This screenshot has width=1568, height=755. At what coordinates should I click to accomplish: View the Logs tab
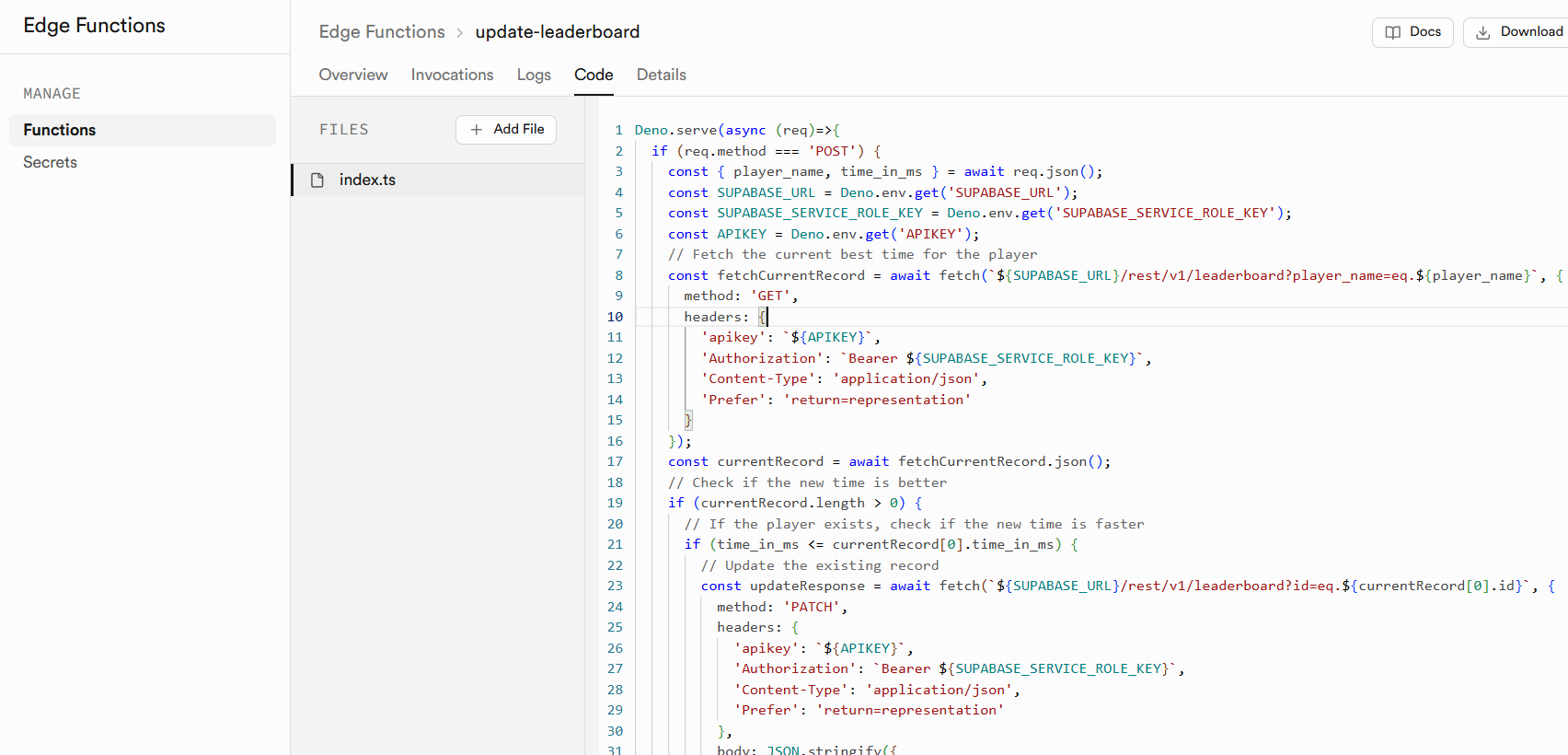click(534, 75)
